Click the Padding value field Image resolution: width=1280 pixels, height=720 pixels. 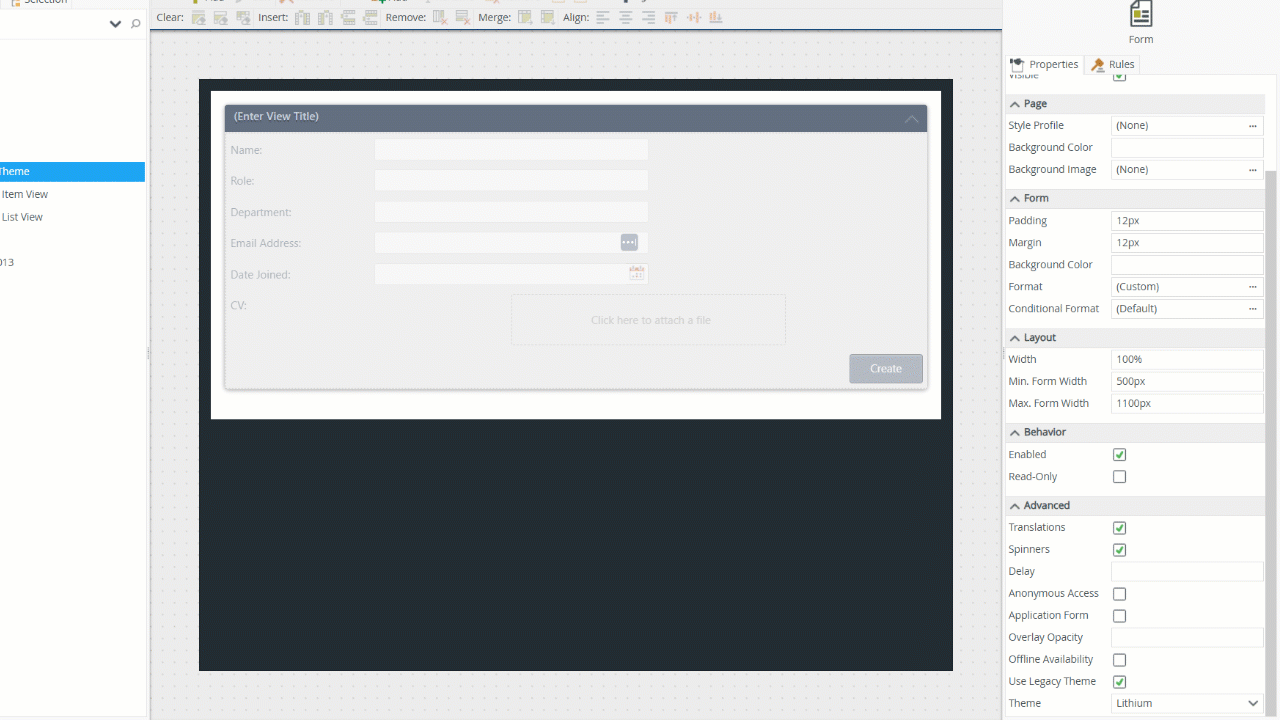(1187, 221)
